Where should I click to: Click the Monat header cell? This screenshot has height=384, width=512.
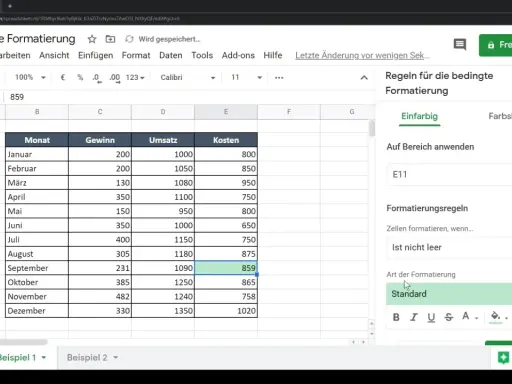37,140
